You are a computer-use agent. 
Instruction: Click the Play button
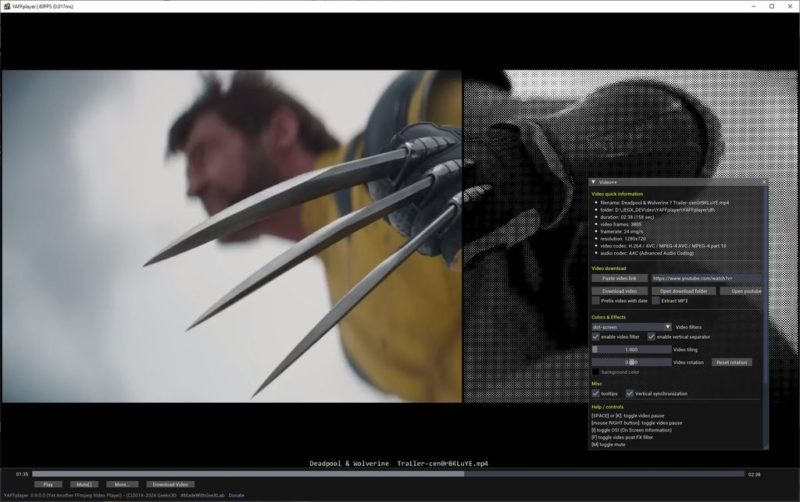tap(48, 485)
